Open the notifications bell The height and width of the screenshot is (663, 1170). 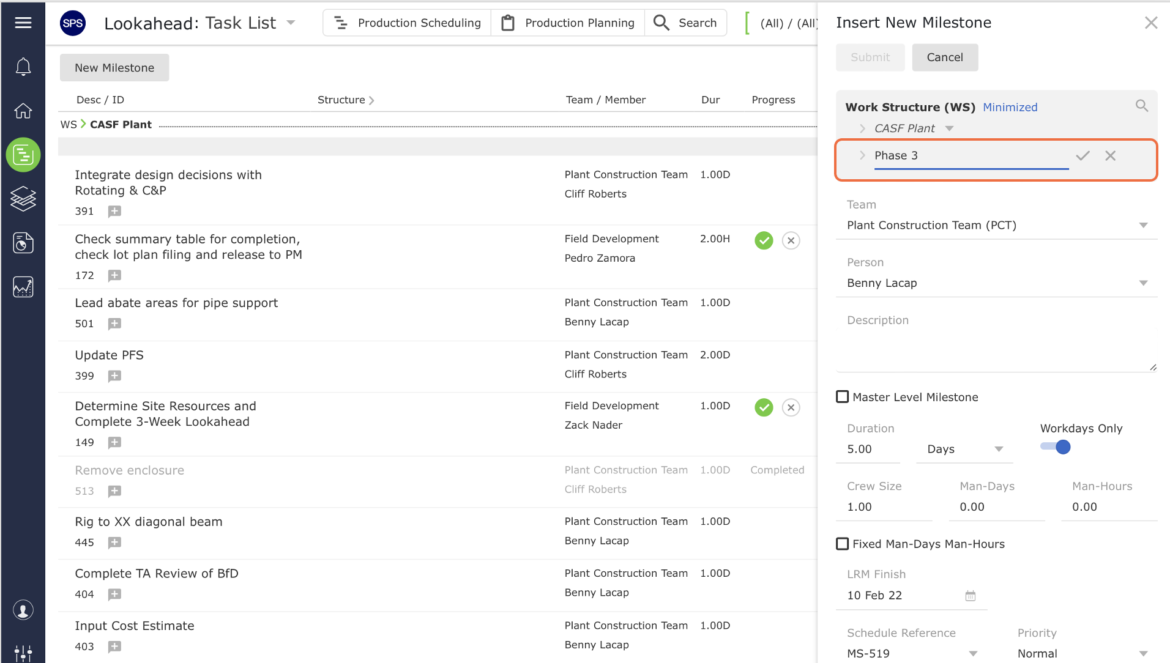coord(23,67)
